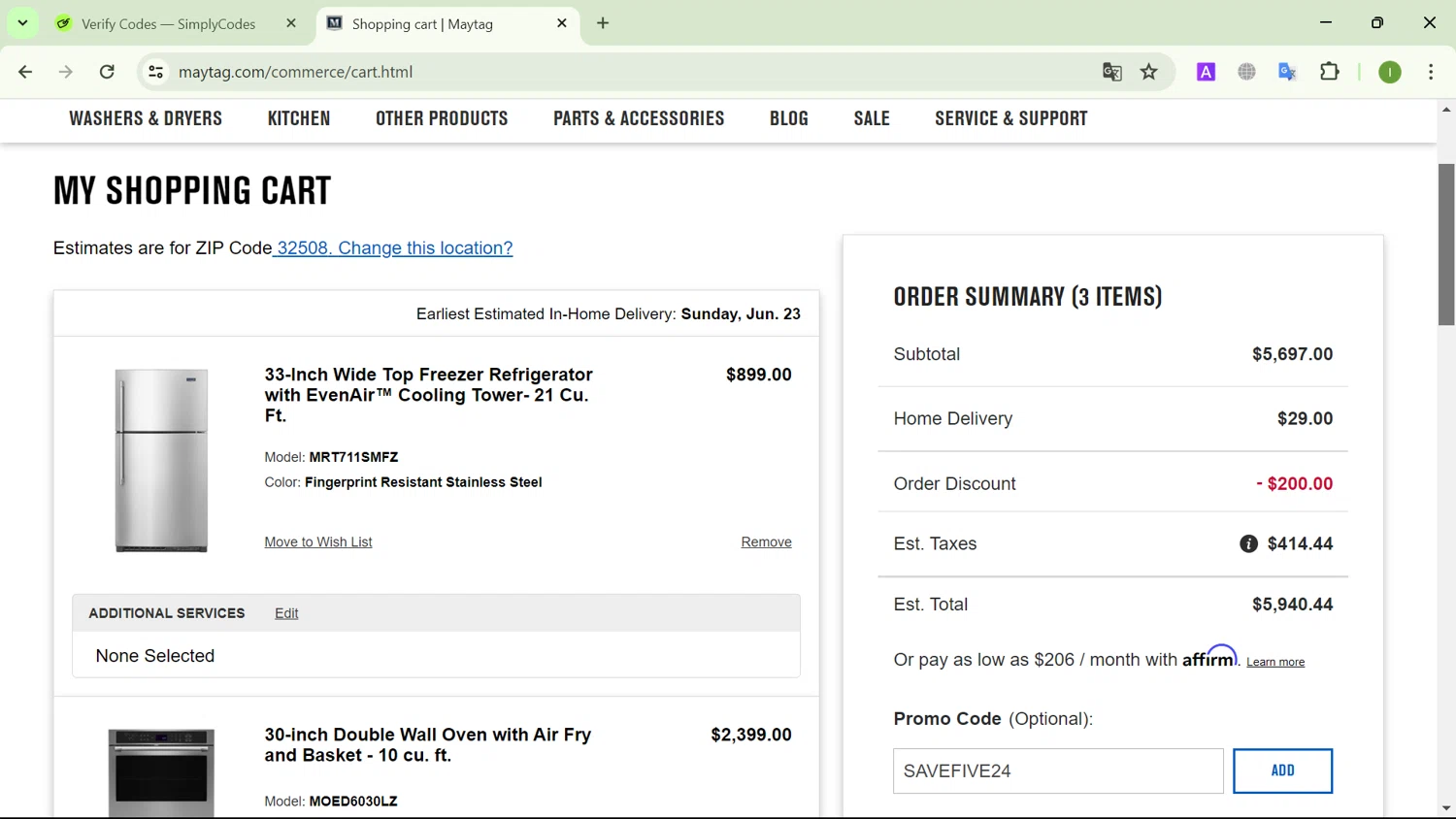This screenshot has width=1456, height=819.
Task: Open the Extensions puzzle icon
Action: [x=1330, y=72]
